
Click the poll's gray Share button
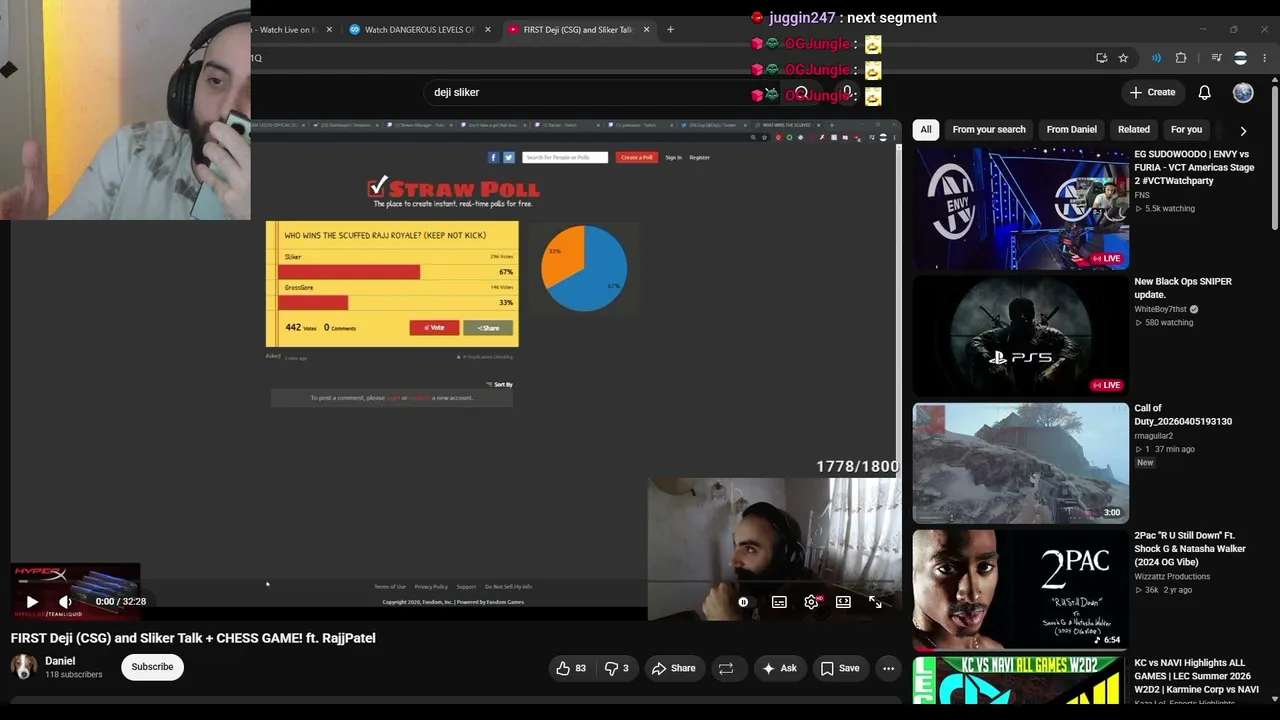pos(488,328)
